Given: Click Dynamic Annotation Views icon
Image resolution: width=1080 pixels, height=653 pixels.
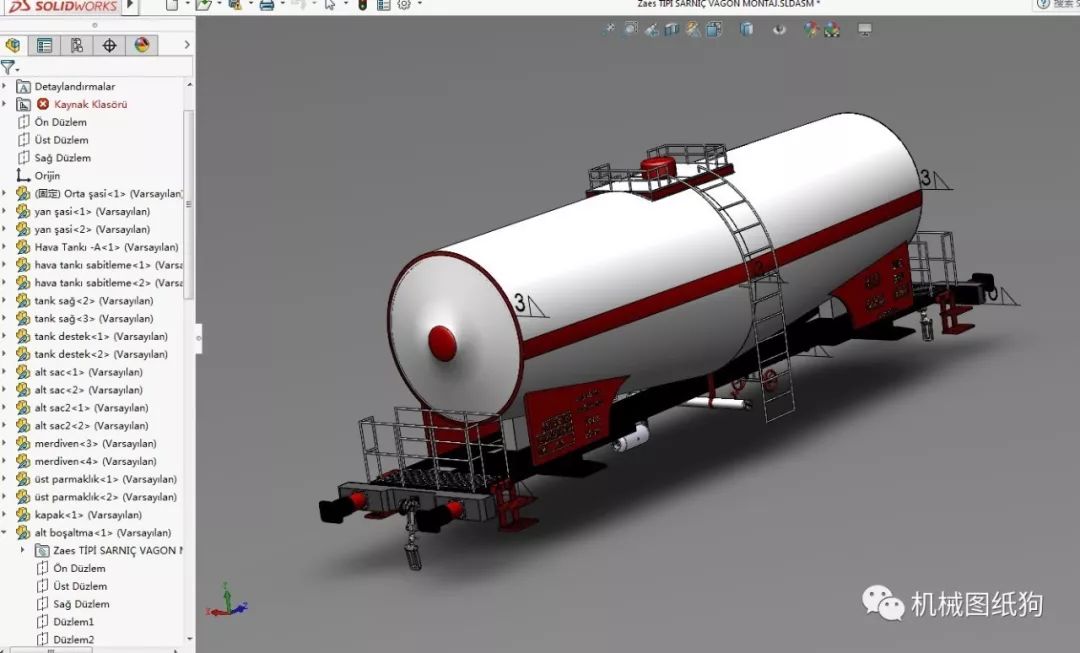Looking at the screenshot, I should click(x=693, y=29).
